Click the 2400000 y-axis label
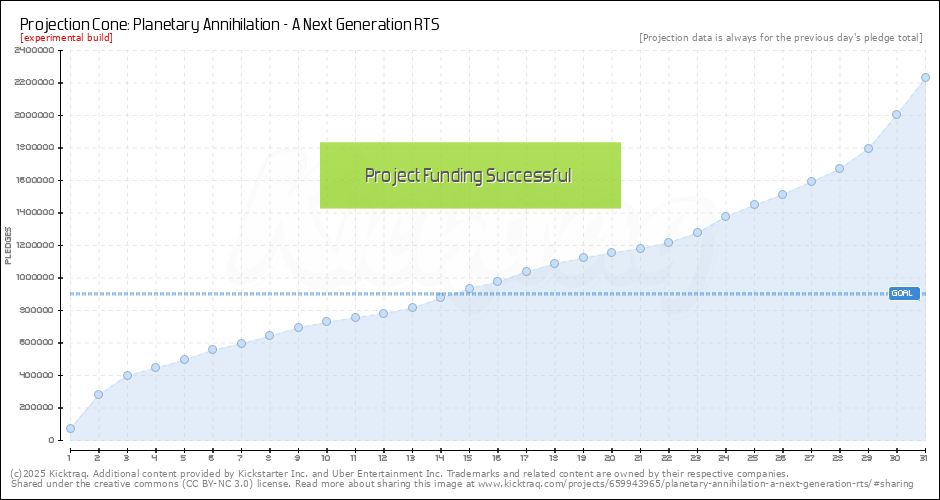Screen dimensions: 940x500 [34, 50]
